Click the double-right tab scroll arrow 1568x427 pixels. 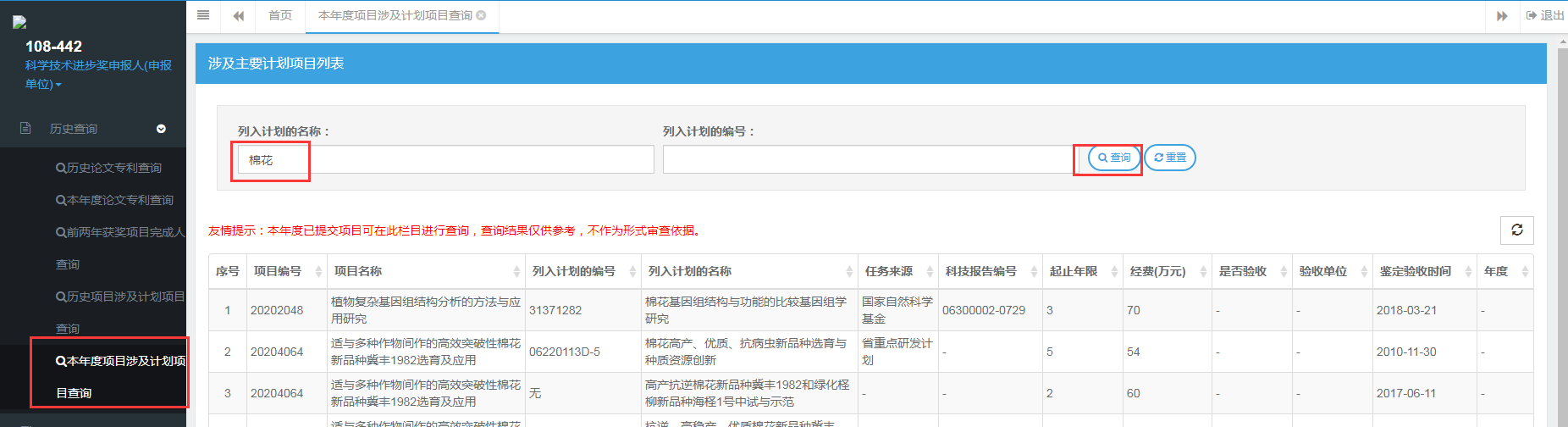pos(1502,16)
